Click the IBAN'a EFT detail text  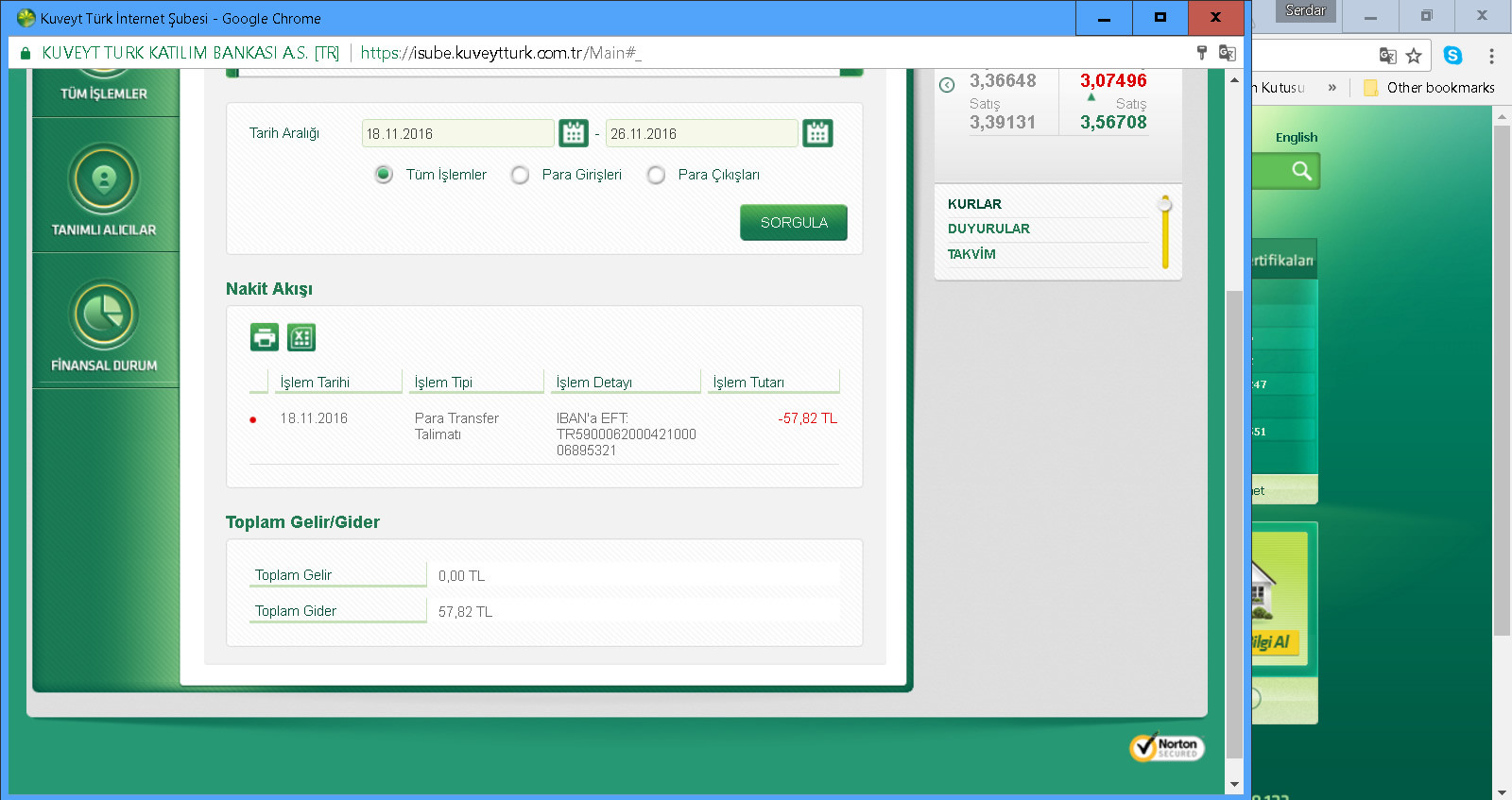coord(626,434)
